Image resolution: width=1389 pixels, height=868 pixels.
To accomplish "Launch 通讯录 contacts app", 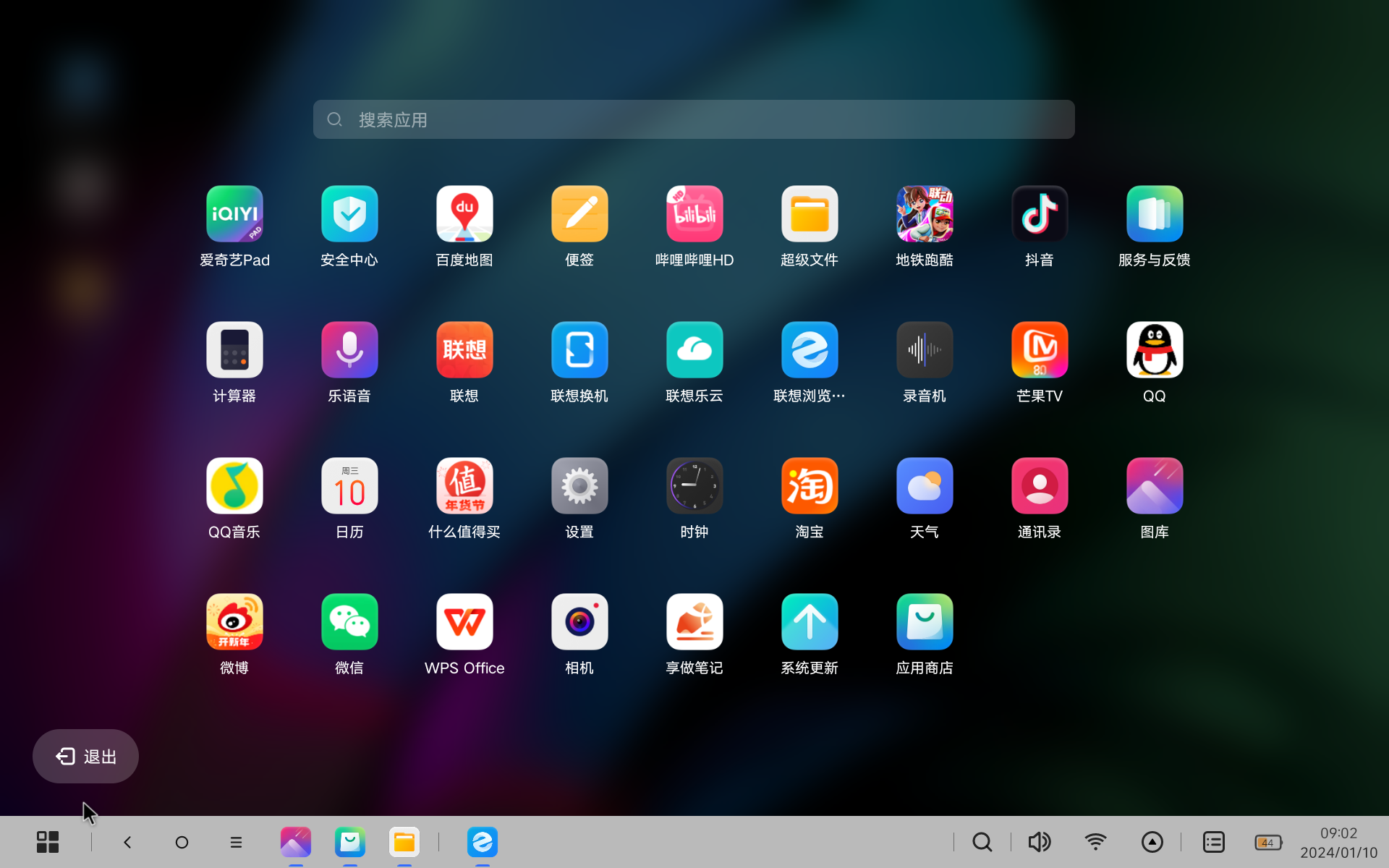I will pos(1040,486).
